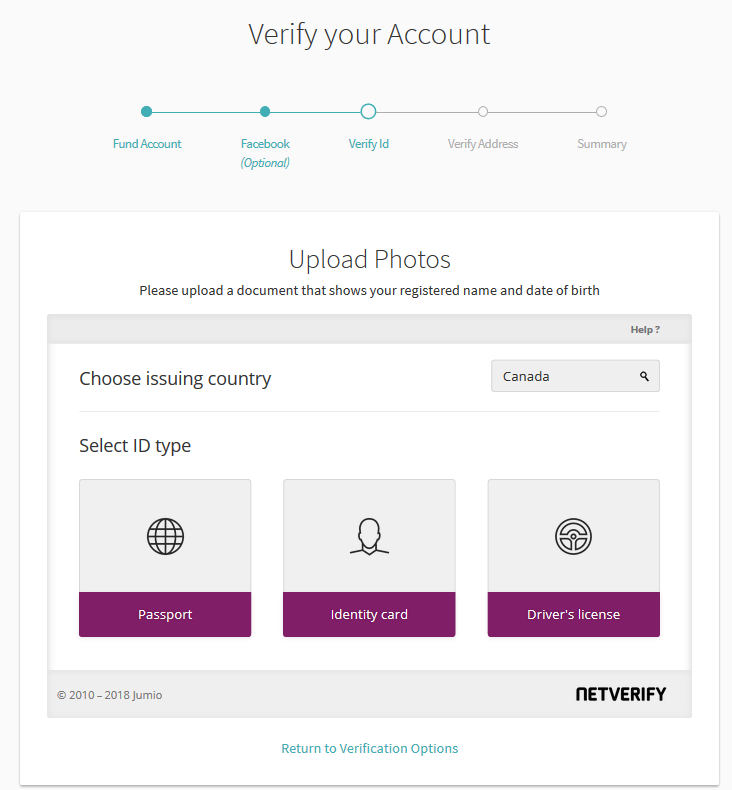
Task: Open the Canada issuing country selector
Action: pyautogui.click(x=575, y=376)
